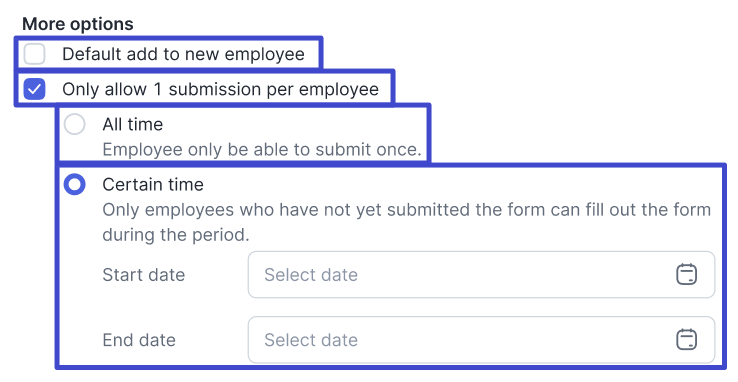Viewport: 738px width, 382px height.
Task: Click the "during the period." text line
Action: 176,234
